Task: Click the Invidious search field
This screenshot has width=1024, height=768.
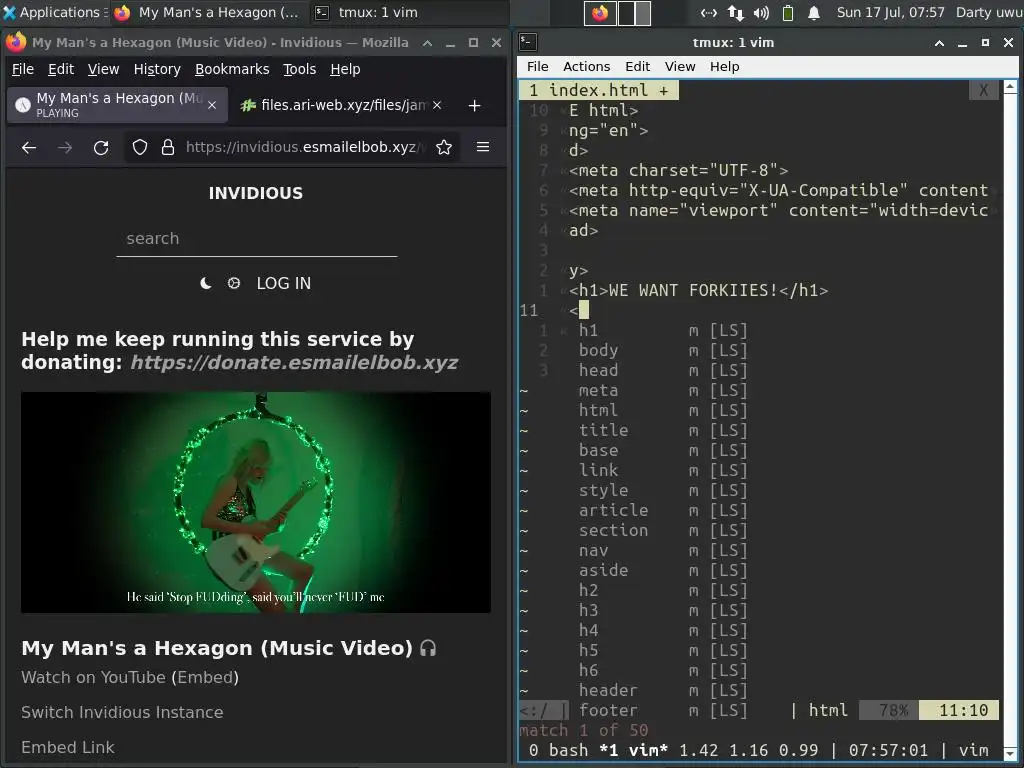Action: [257, 239]
